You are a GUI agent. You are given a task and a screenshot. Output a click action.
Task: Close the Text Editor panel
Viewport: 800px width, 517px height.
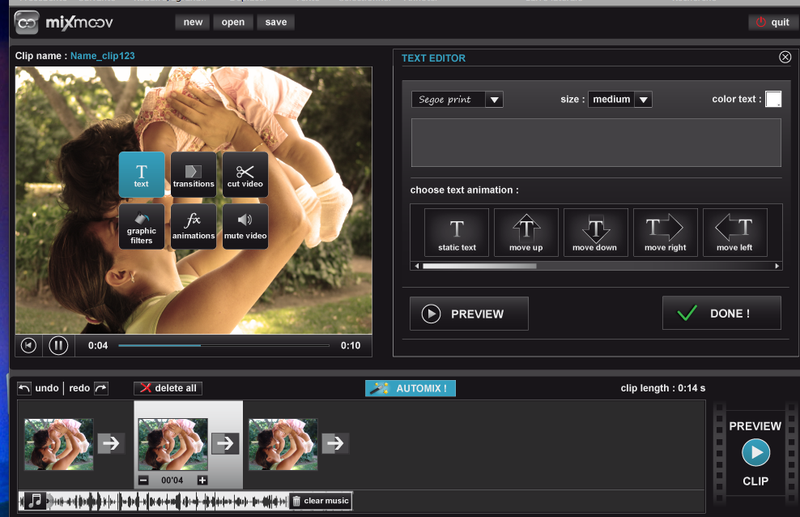pos(785,58)
